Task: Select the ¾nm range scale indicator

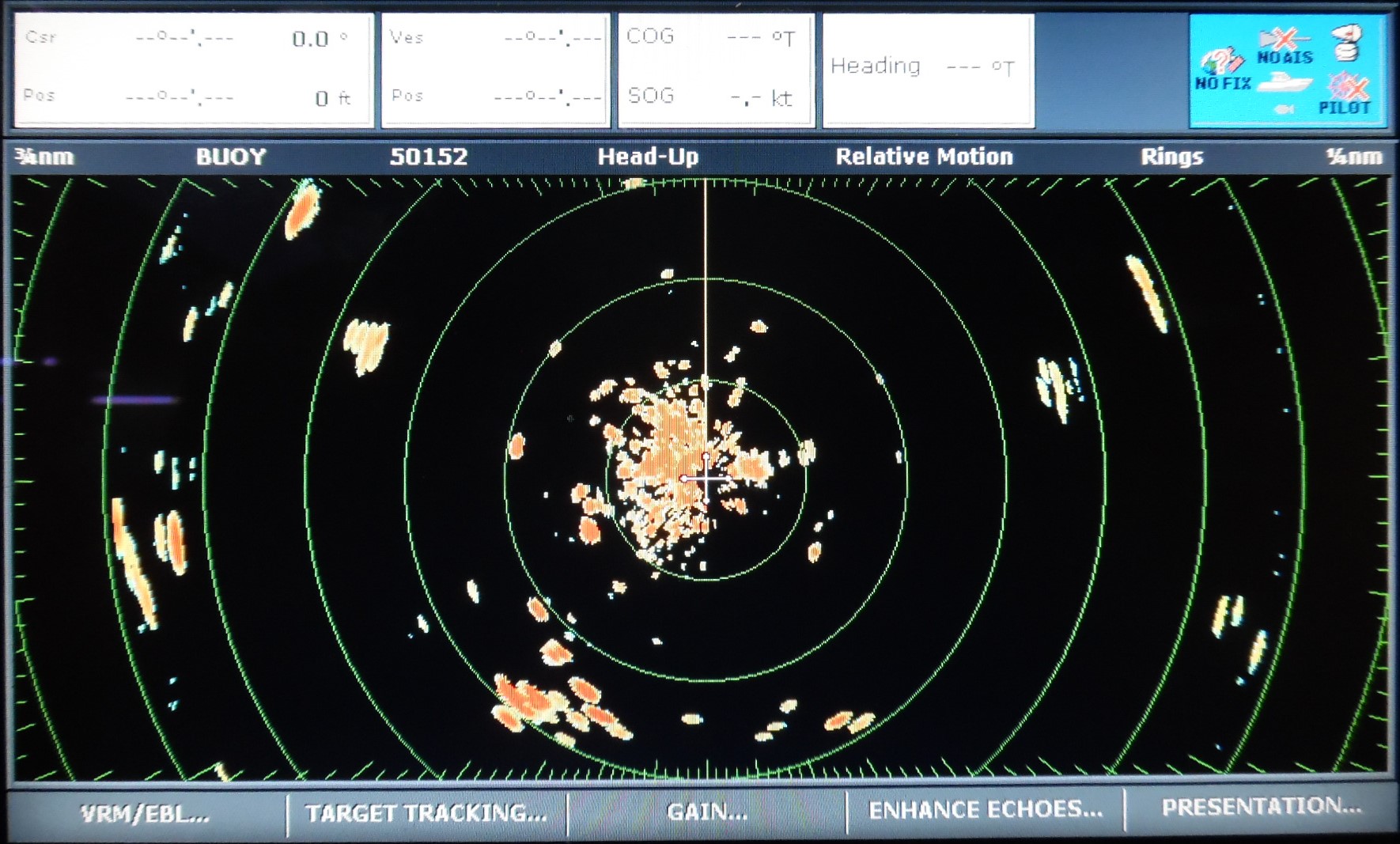Action: click(x=44, y=157)
